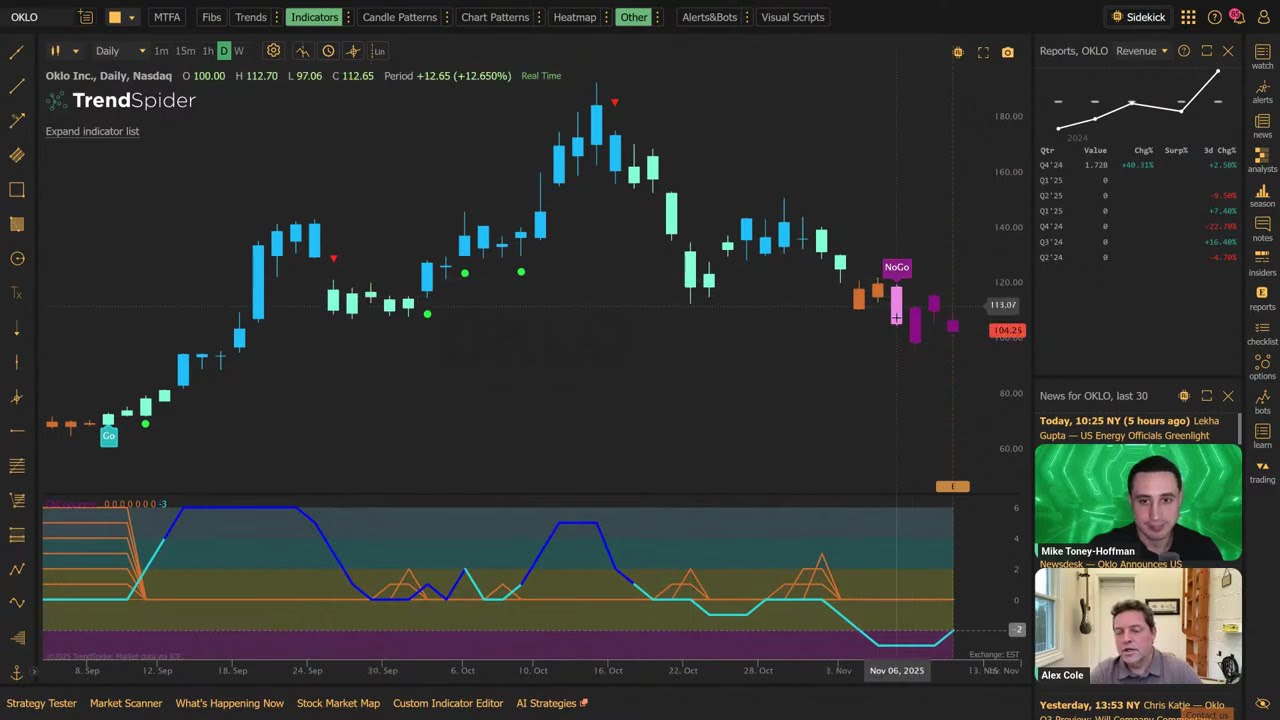The height and width of the screenshot is (720, 1280).
Task: Toggle the Fibs button
Action: (x=211, y=17)
